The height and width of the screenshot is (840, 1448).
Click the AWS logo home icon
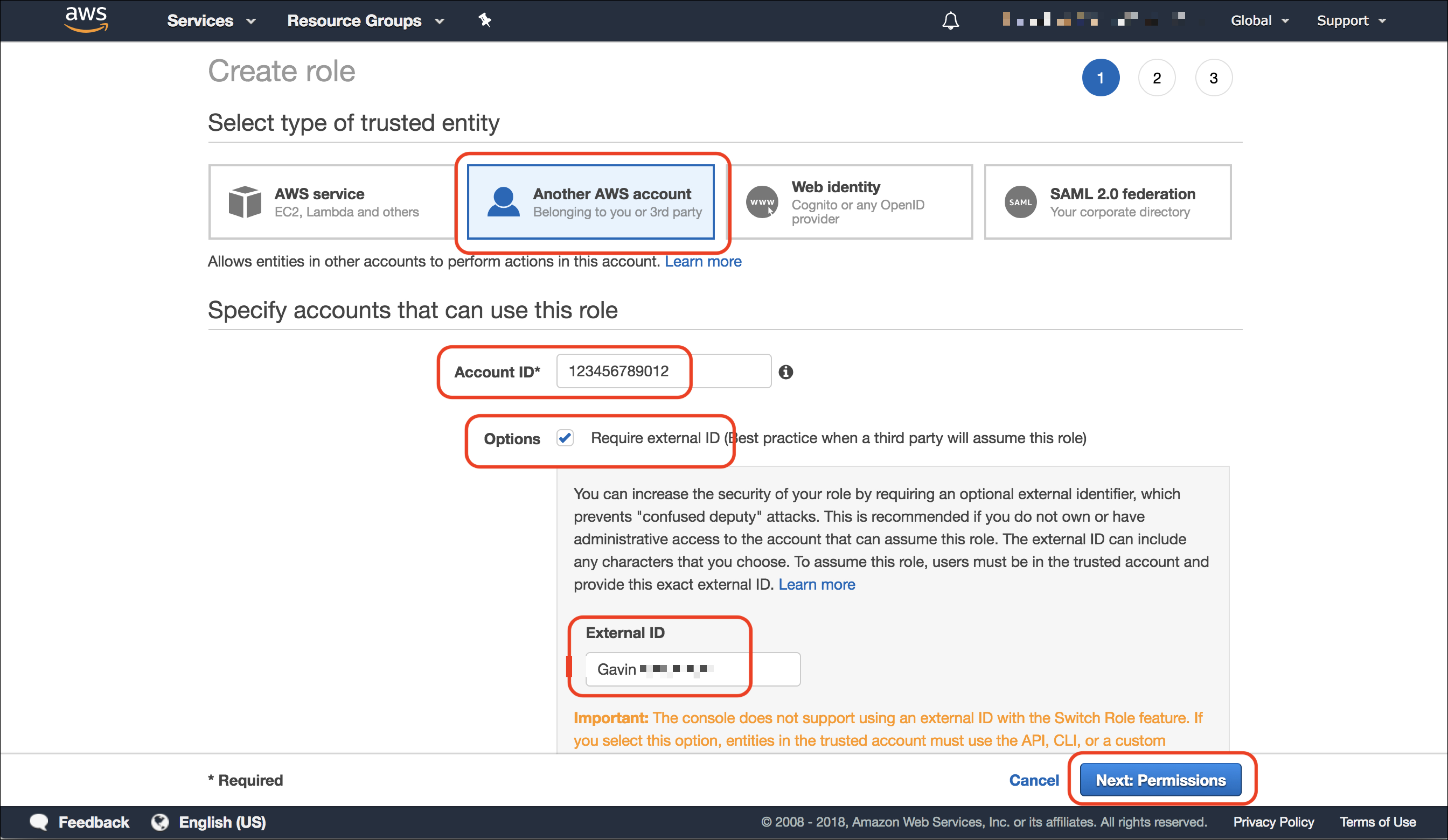coord(86,20)
